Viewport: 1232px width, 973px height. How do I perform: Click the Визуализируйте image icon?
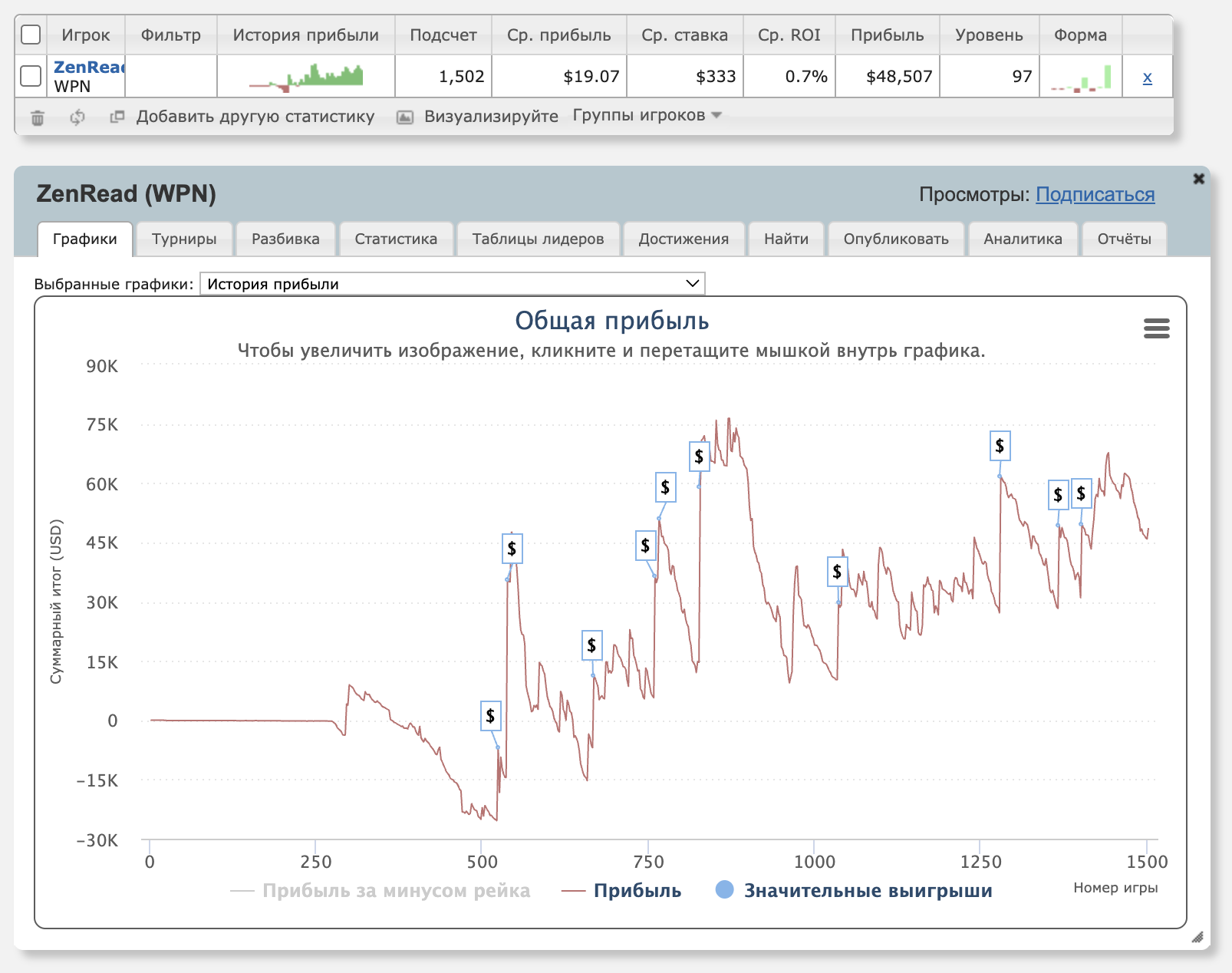point(405,117)
